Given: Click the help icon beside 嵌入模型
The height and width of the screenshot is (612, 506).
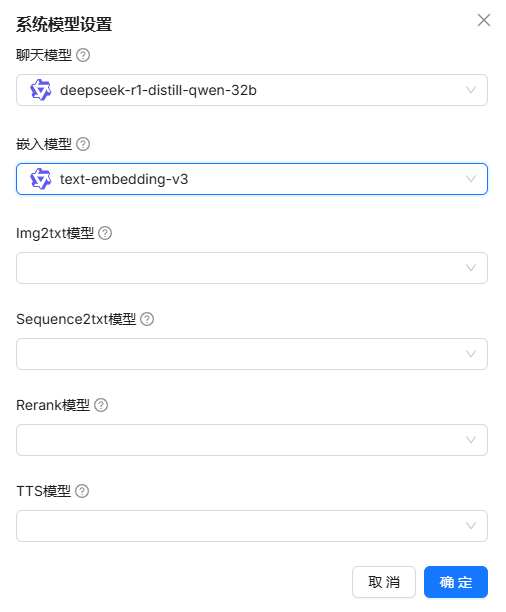Looking at the screenshot, I should pos(83,144).
